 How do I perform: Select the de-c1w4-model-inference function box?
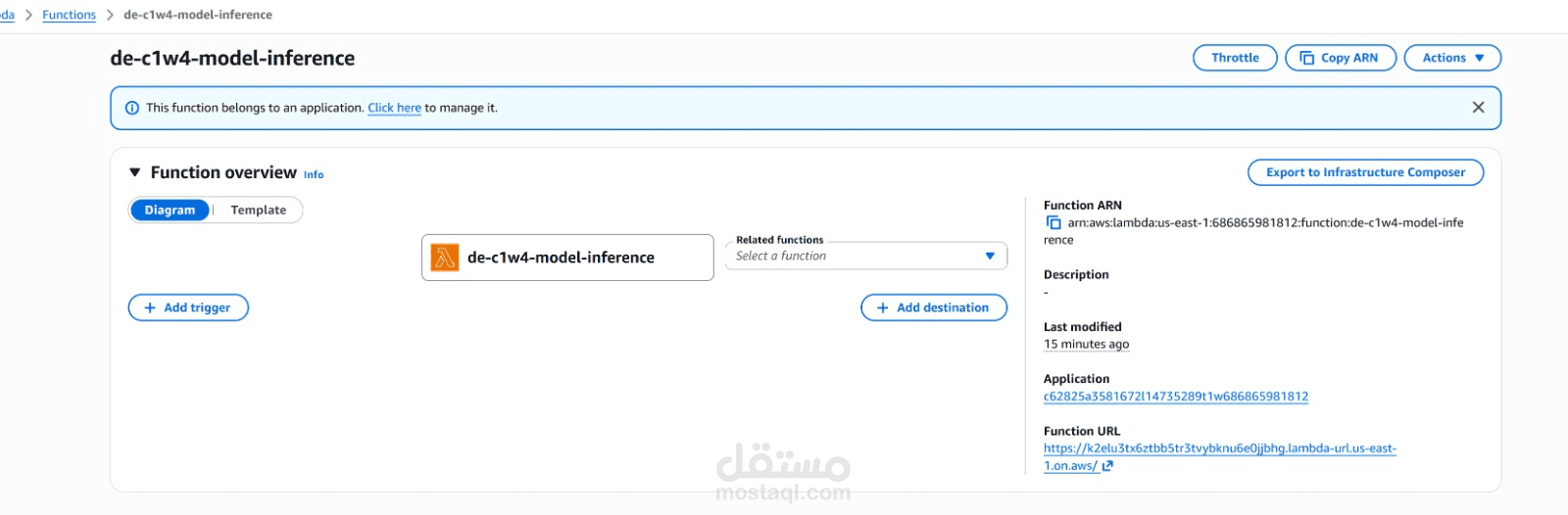tap(567, 257)
